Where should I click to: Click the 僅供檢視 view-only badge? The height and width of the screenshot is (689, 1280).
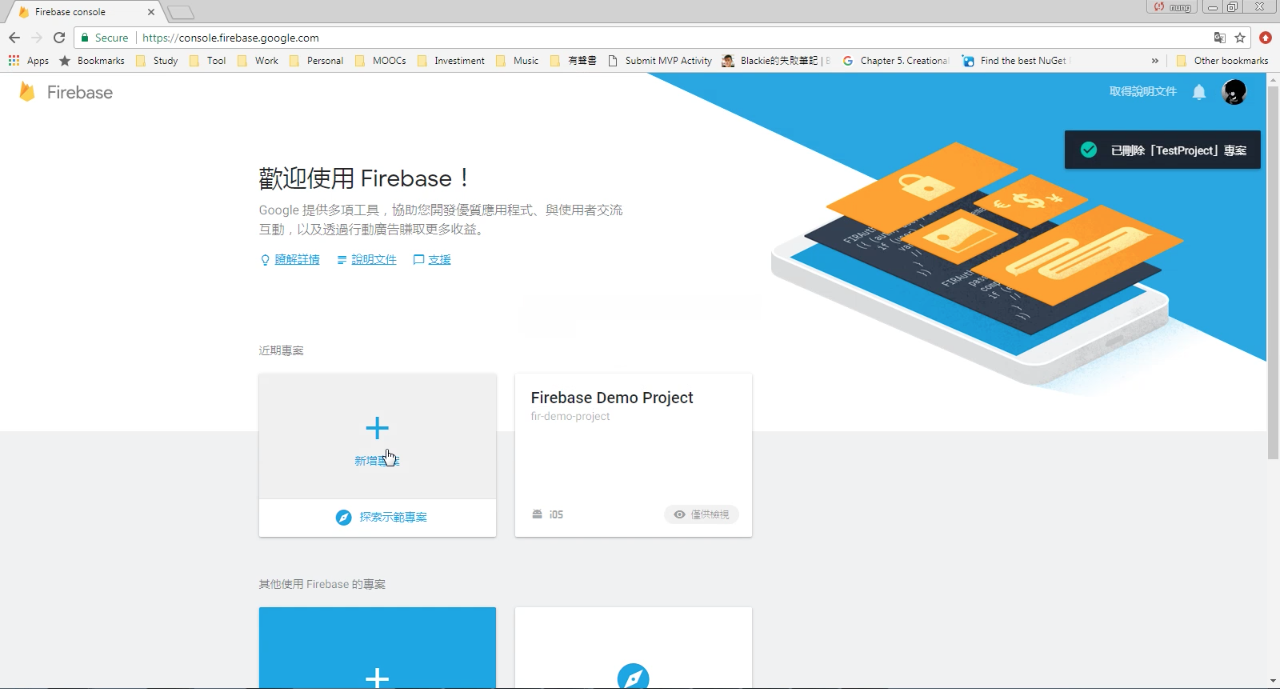click(x=701, y=515)
